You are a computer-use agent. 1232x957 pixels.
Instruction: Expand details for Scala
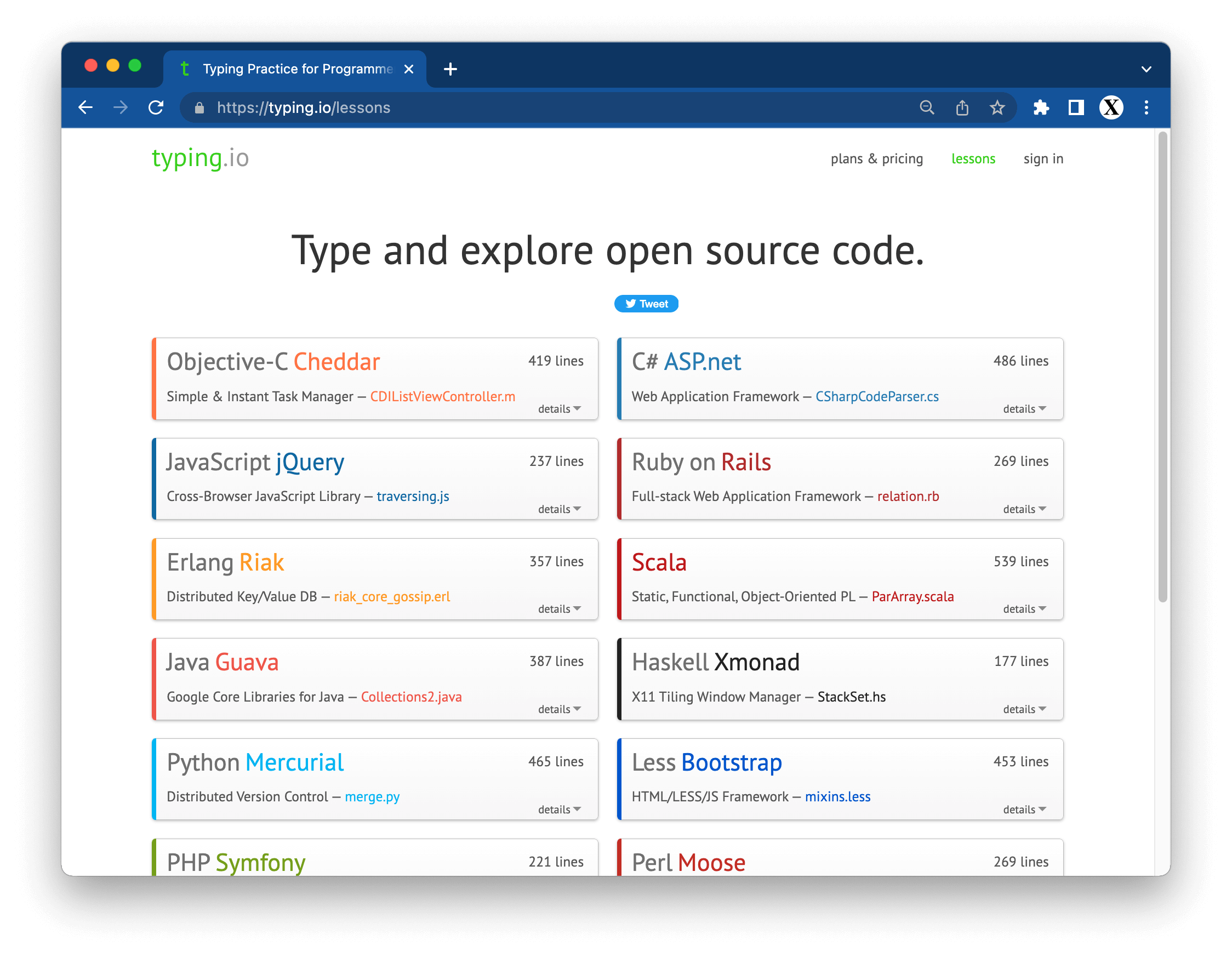(1024, 609)
